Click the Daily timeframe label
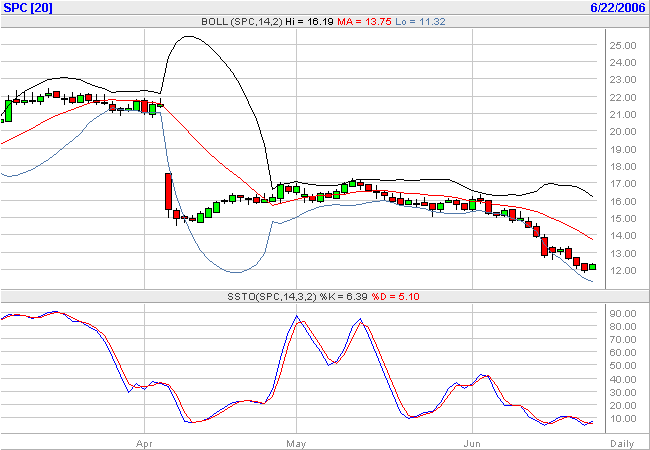Image resolution: width=650 pixels, height=450 pixels. point(622,443)
